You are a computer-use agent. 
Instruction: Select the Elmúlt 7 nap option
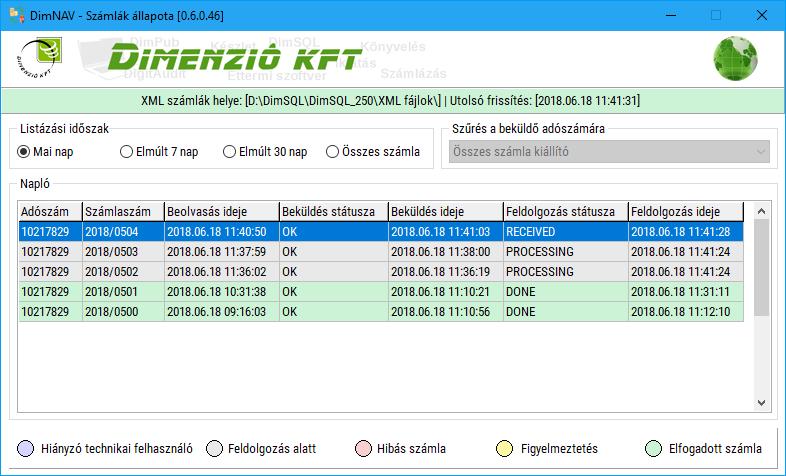click(159, 151)
